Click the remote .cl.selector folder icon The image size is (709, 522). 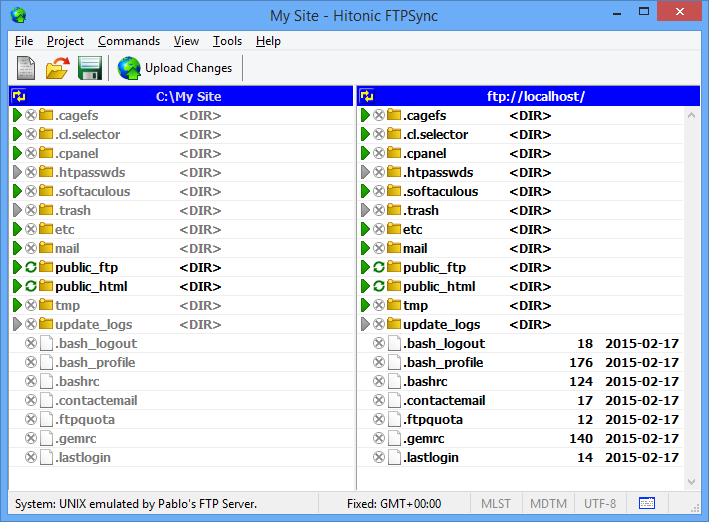pyautogui.click(x=394, y=134)
